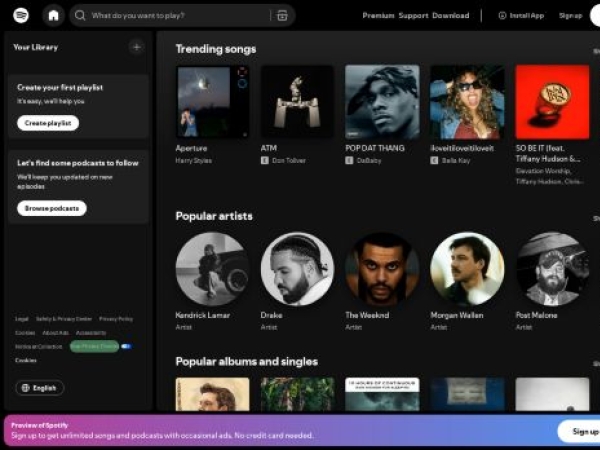
Task: Click the green Your Privacy Choices pill
Action: tap(95, 346)
